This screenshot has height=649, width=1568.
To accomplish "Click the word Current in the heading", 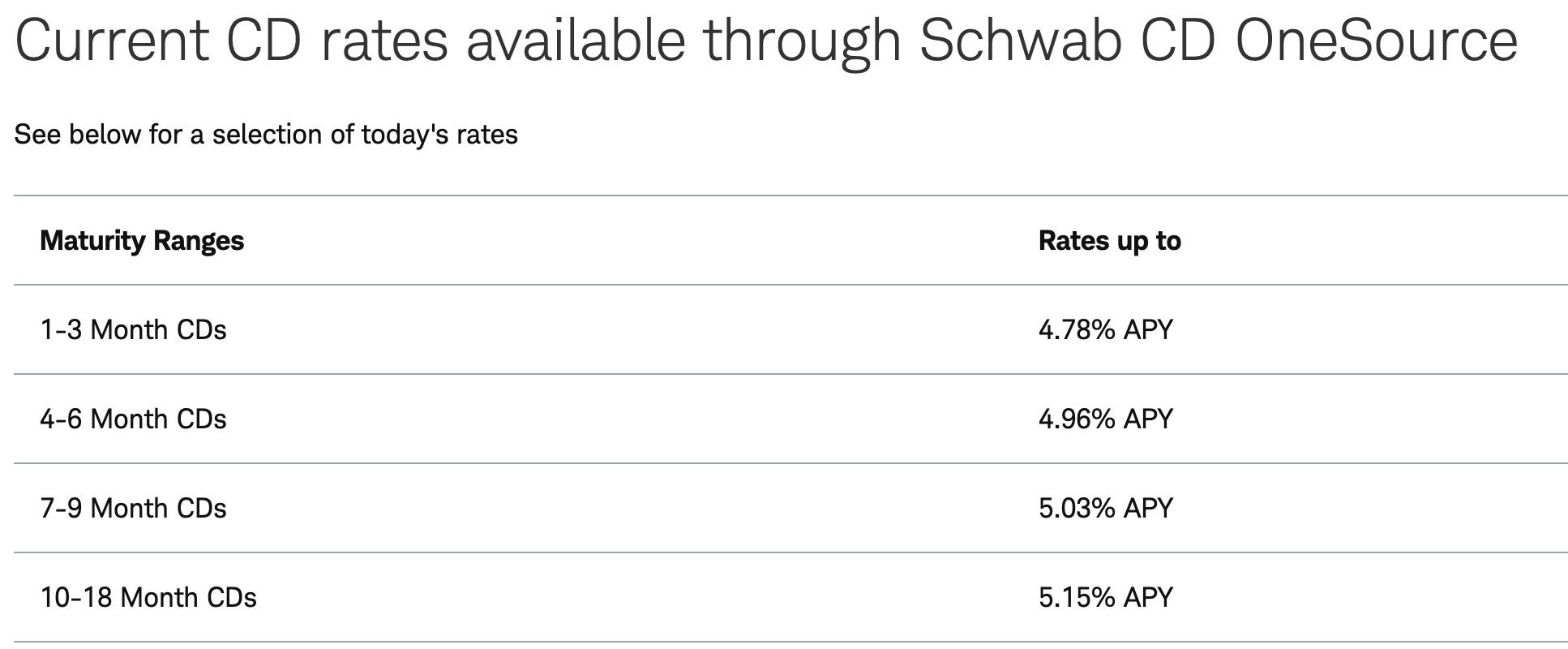I will 113,40.
